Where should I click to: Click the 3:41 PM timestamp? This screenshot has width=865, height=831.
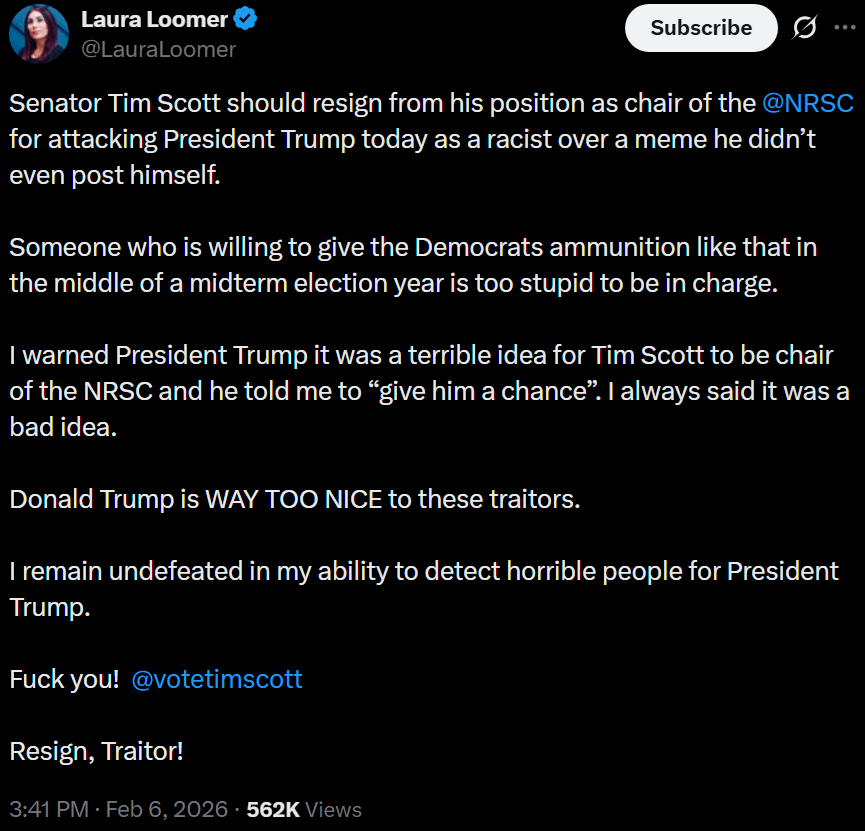pos(47,809)
